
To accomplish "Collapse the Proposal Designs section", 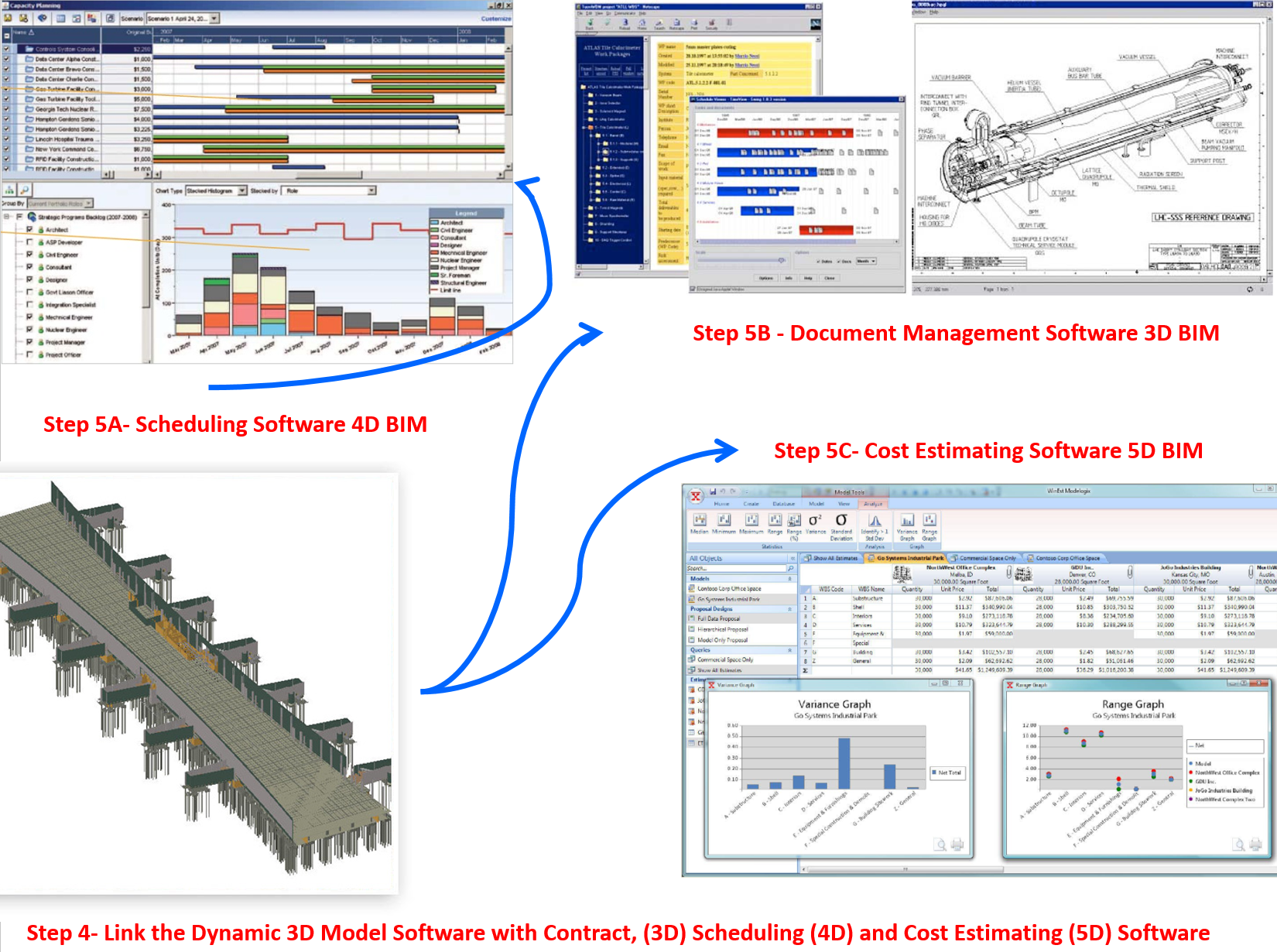I will [x=790, y=609].
